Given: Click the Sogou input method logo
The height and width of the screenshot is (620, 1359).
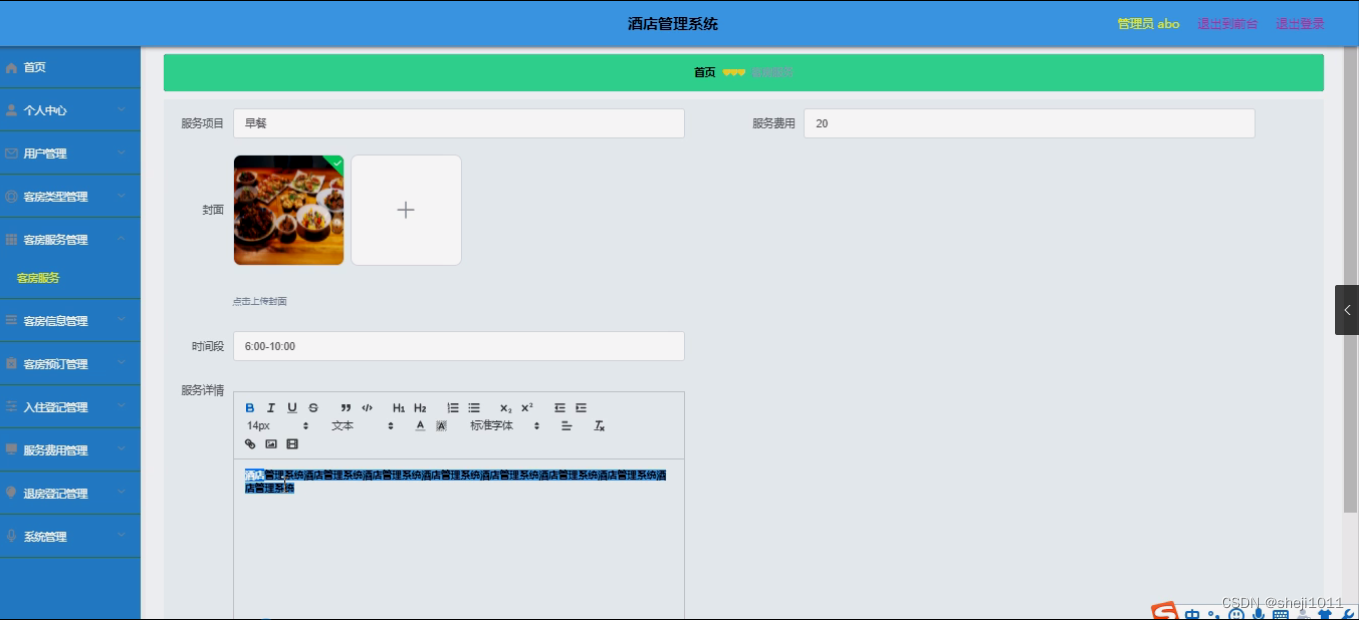Looking at the screenshot, I should 1164,612.
